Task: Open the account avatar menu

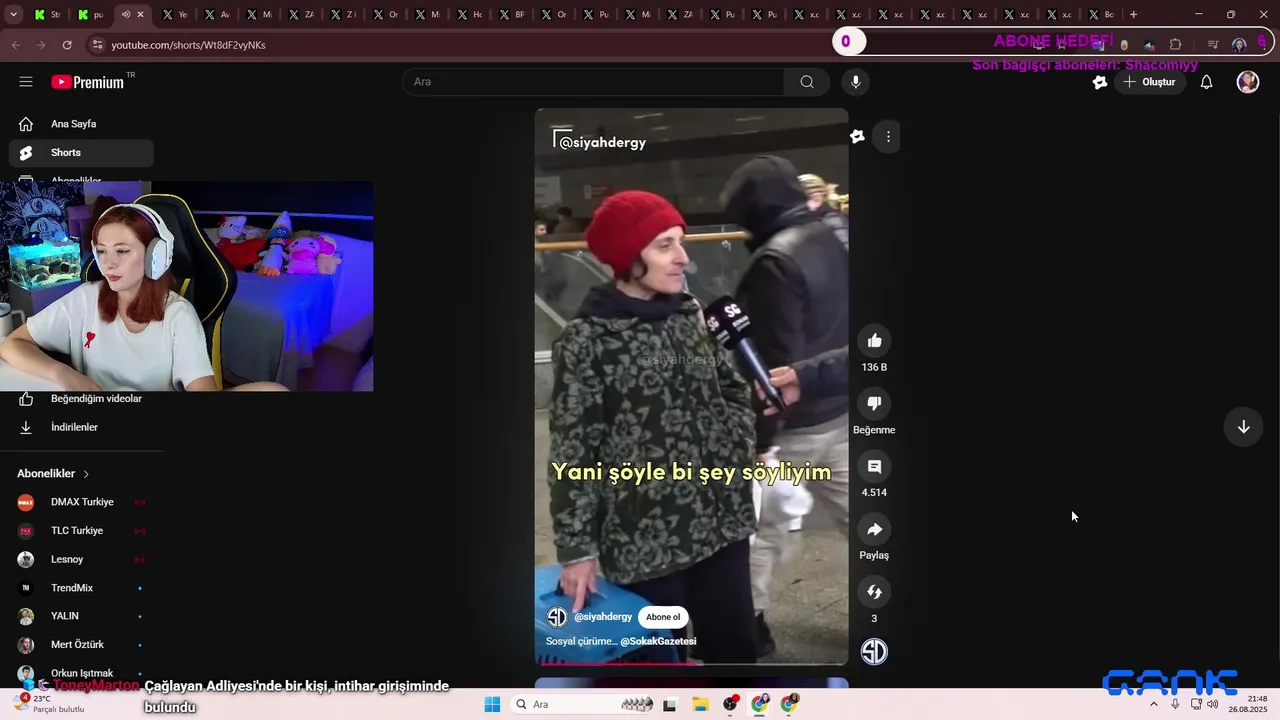Action: 1248,82
